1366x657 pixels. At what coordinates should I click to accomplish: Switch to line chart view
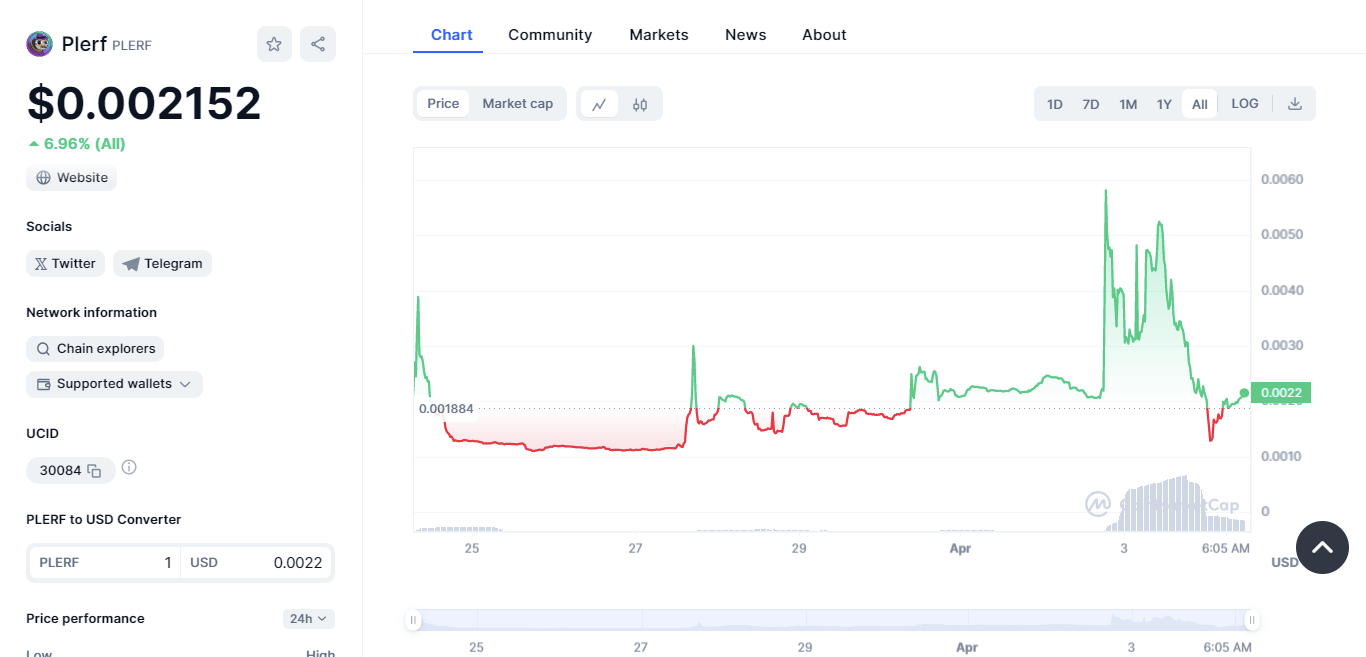tap(599, 104)
